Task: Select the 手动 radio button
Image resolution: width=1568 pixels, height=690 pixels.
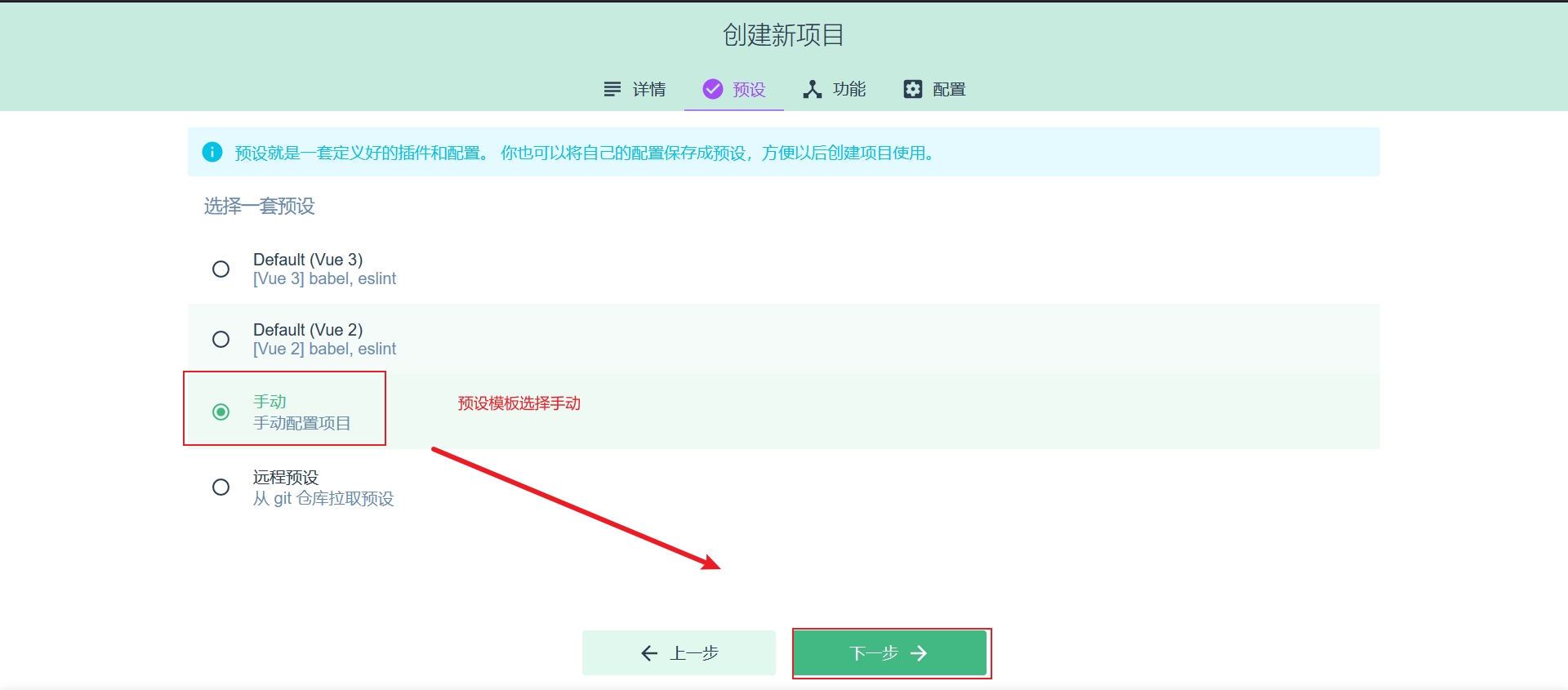Action: pos(220,412)
